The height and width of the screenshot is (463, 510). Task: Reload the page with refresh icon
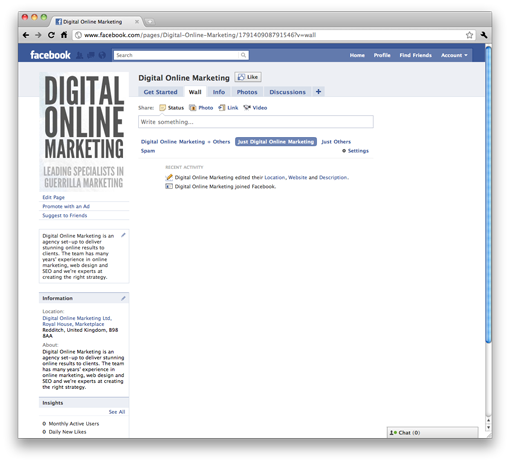coord(51,35)
